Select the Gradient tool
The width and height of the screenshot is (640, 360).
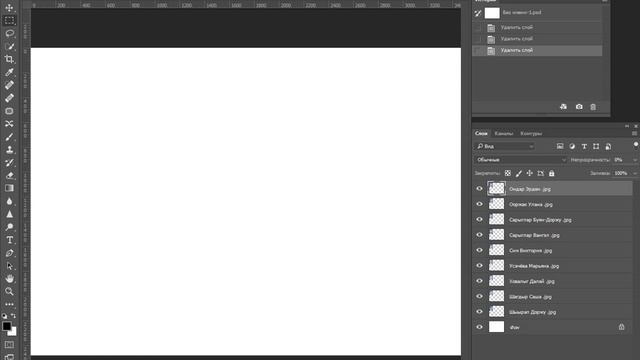point(9,188)
